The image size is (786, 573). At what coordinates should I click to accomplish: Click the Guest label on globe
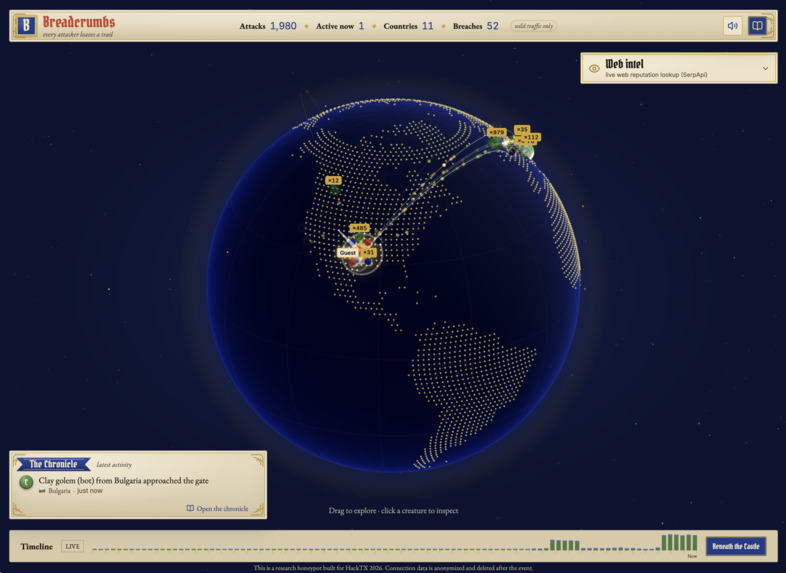tap(348, 253)
